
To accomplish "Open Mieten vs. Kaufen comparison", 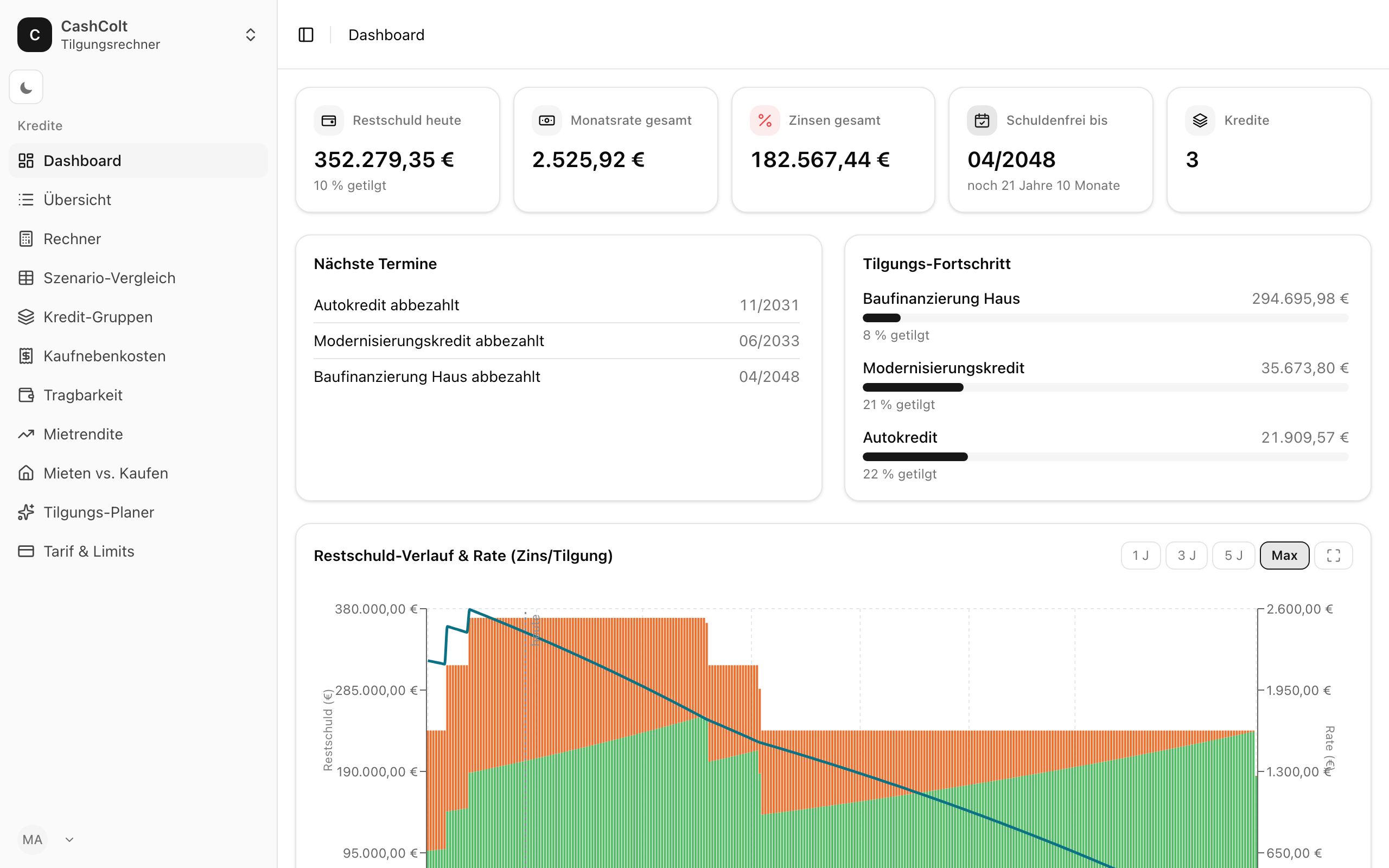I will (138, 473).
